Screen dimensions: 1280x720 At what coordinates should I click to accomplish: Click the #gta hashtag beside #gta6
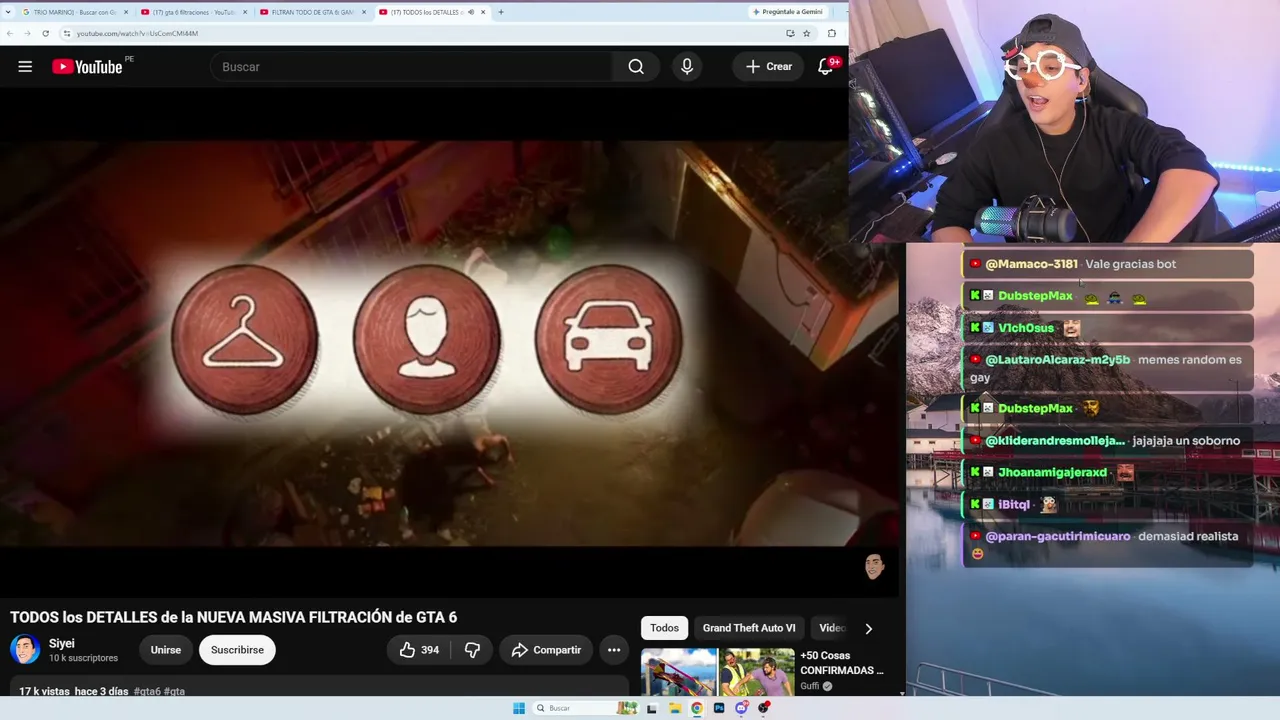pyautogui.click(x=174, y=691)
